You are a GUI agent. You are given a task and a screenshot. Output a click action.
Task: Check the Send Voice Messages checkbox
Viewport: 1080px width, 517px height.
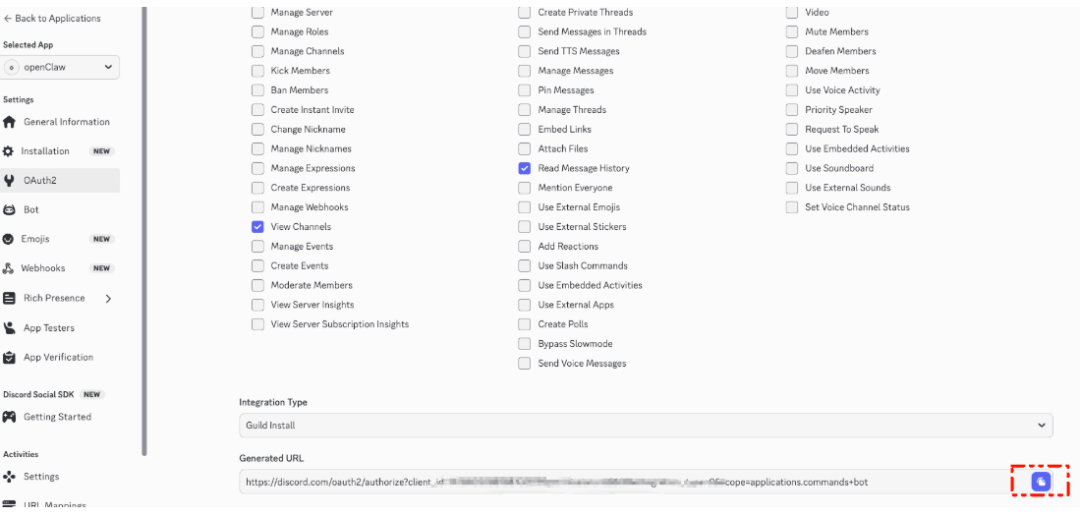(x=525, y=363)
